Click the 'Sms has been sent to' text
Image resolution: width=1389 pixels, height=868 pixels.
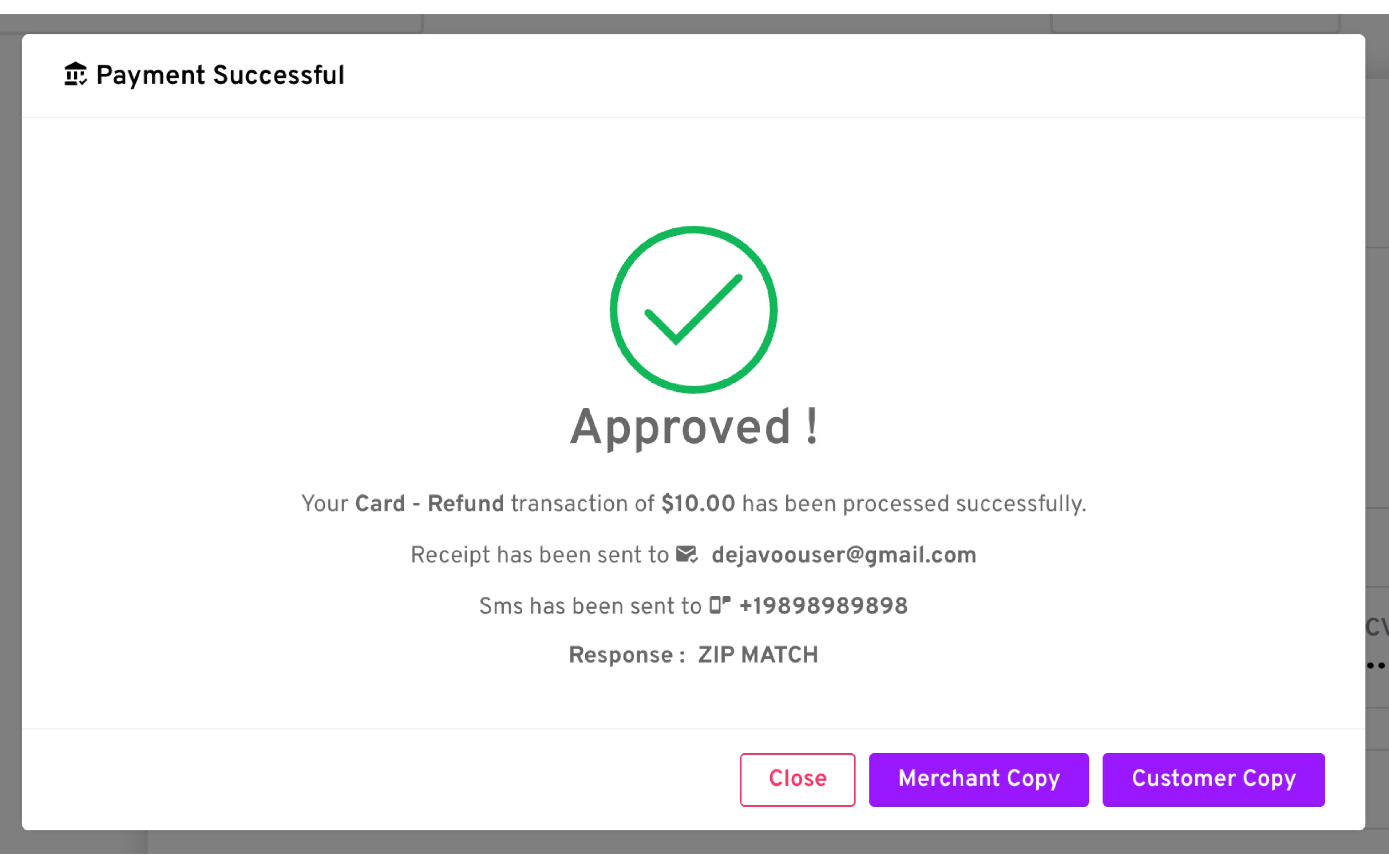590,606
